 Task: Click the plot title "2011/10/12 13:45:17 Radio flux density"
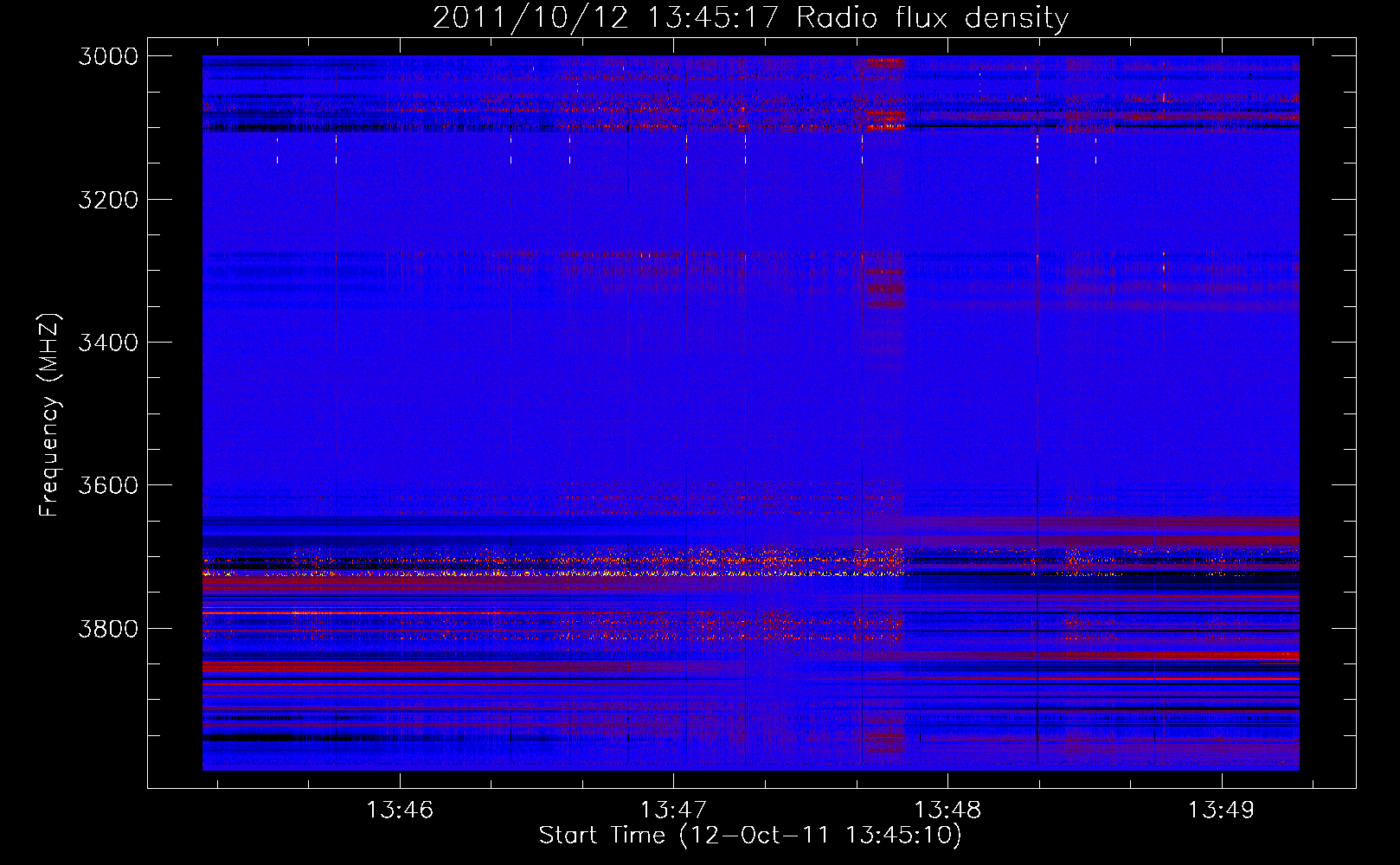[750, 17]
